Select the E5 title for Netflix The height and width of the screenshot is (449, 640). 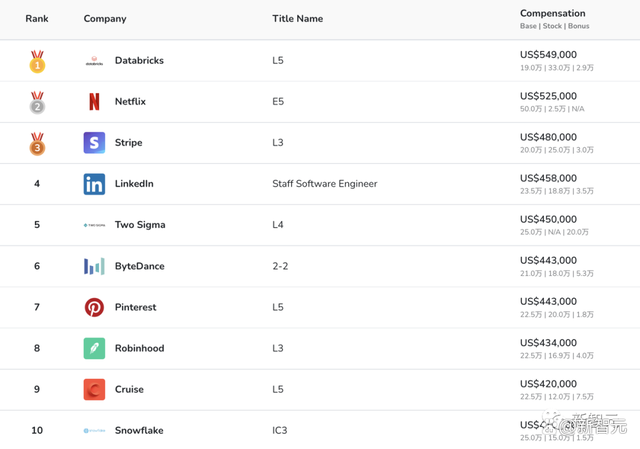point(278,102)
